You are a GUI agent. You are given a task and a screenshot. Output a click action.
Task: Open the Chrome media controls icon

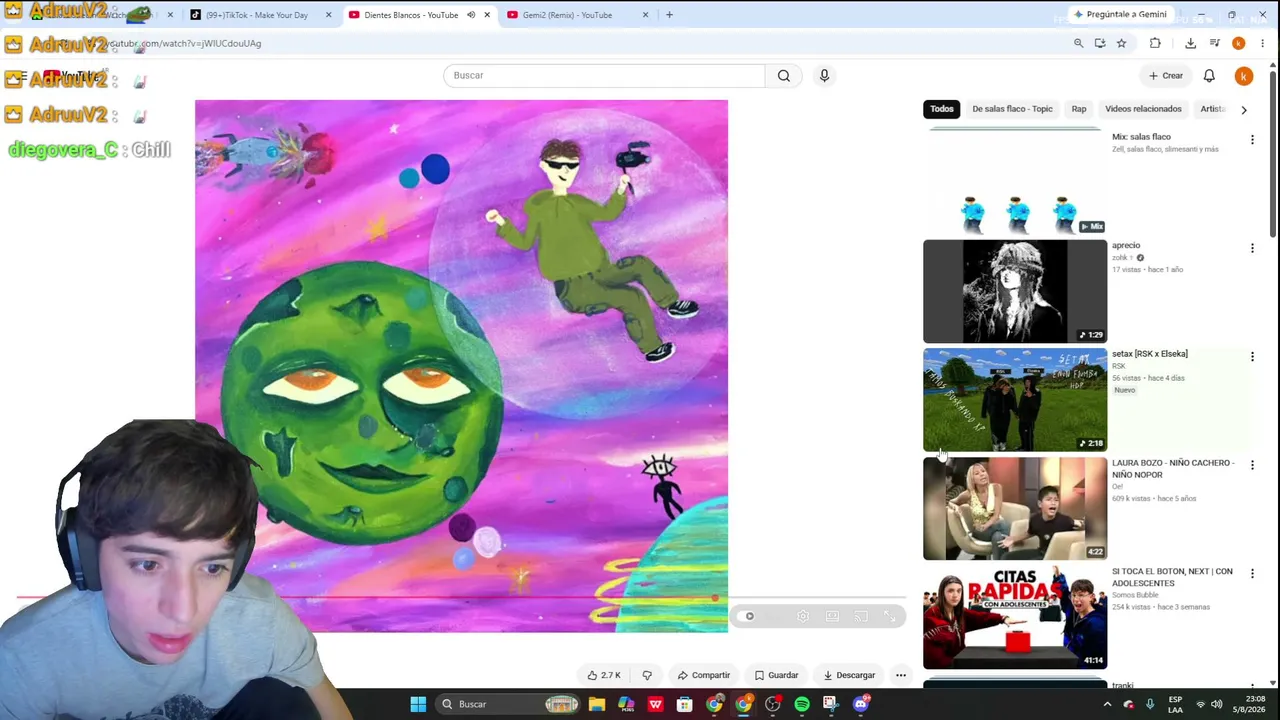[1214, 43]
